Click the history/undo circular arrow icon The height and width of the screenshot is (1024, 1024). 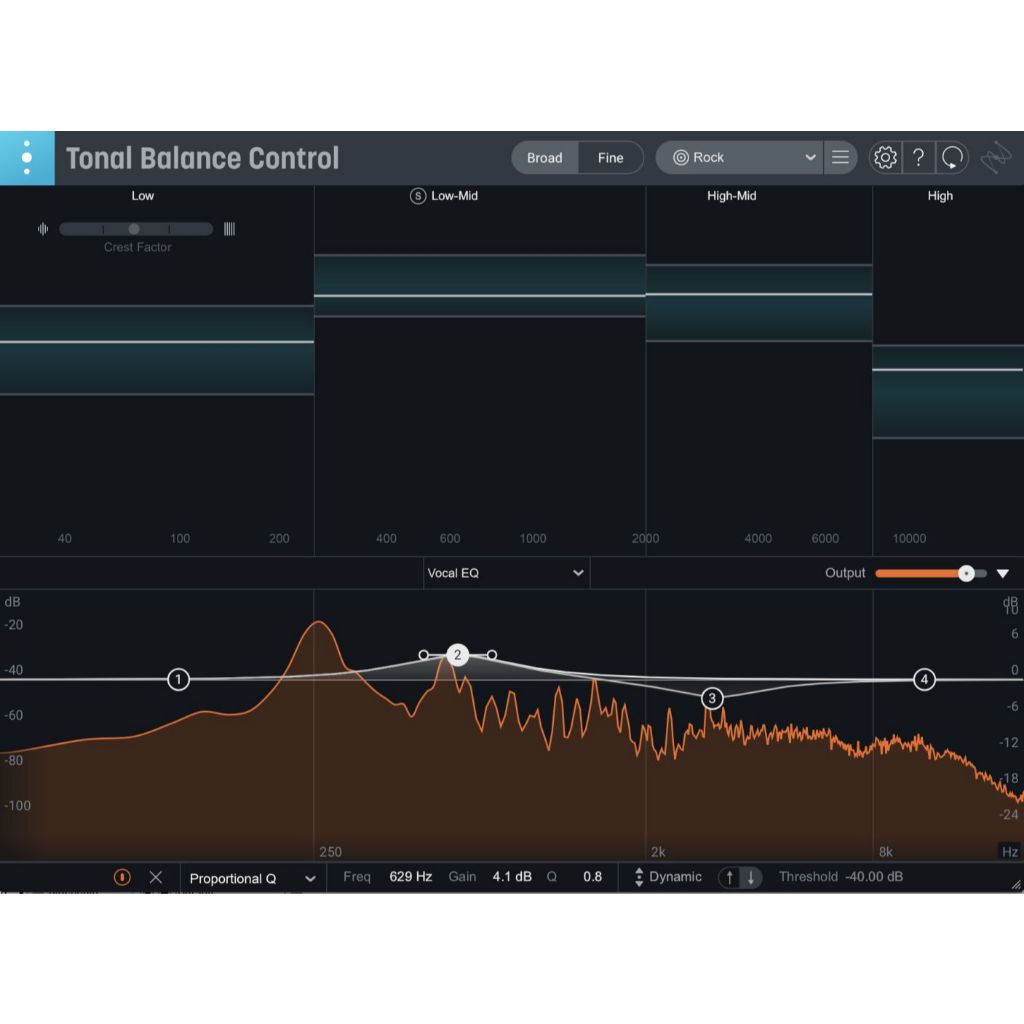(x=952, y=157)
